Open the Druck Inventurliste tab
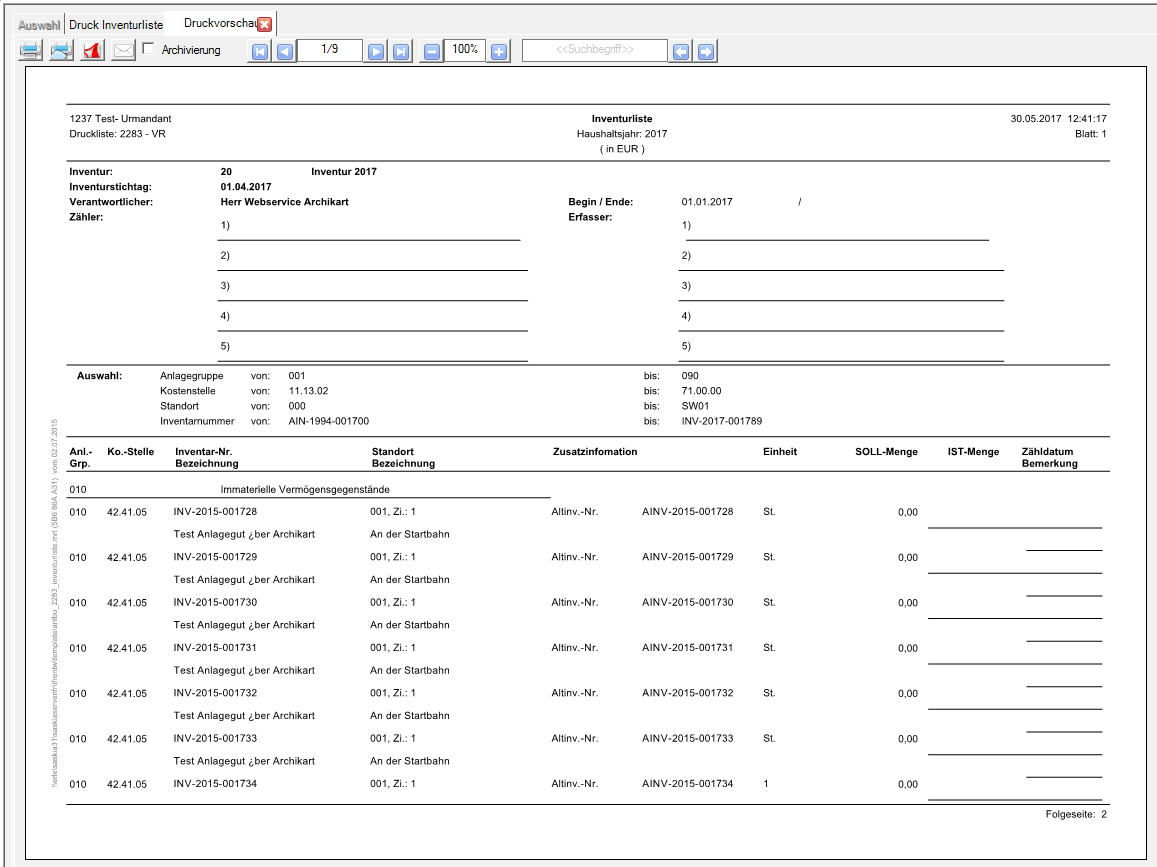 click(116, 24)
